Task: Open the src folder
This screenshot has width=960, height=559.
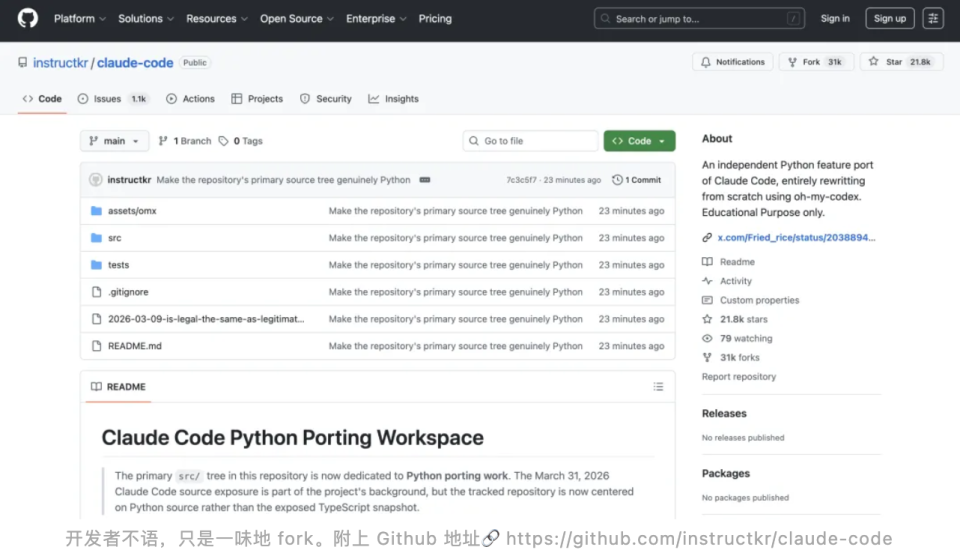Action: click(114, 238)
